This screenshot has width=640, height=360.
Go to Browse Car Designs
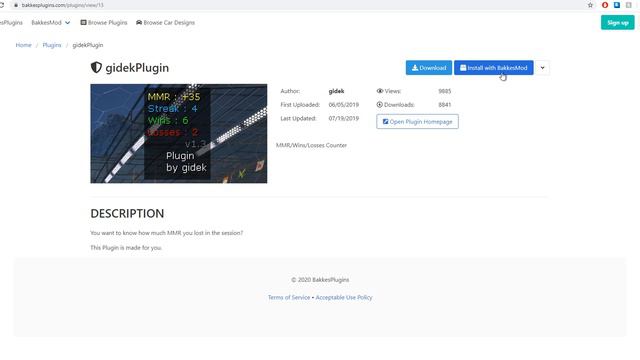click(165, 22)
